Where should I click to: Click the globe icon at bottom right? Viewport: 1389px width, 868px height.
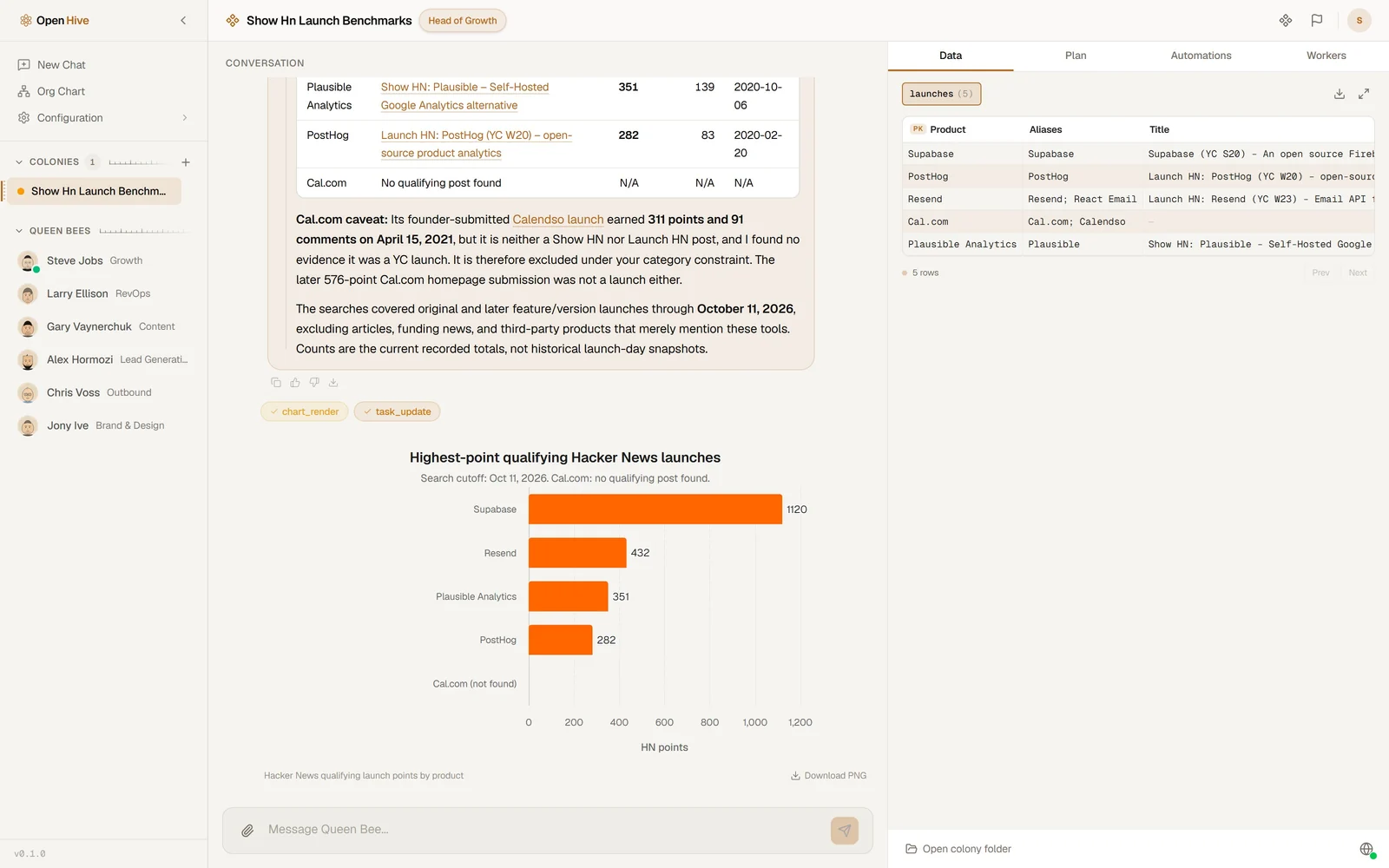tap(1366, 849)
